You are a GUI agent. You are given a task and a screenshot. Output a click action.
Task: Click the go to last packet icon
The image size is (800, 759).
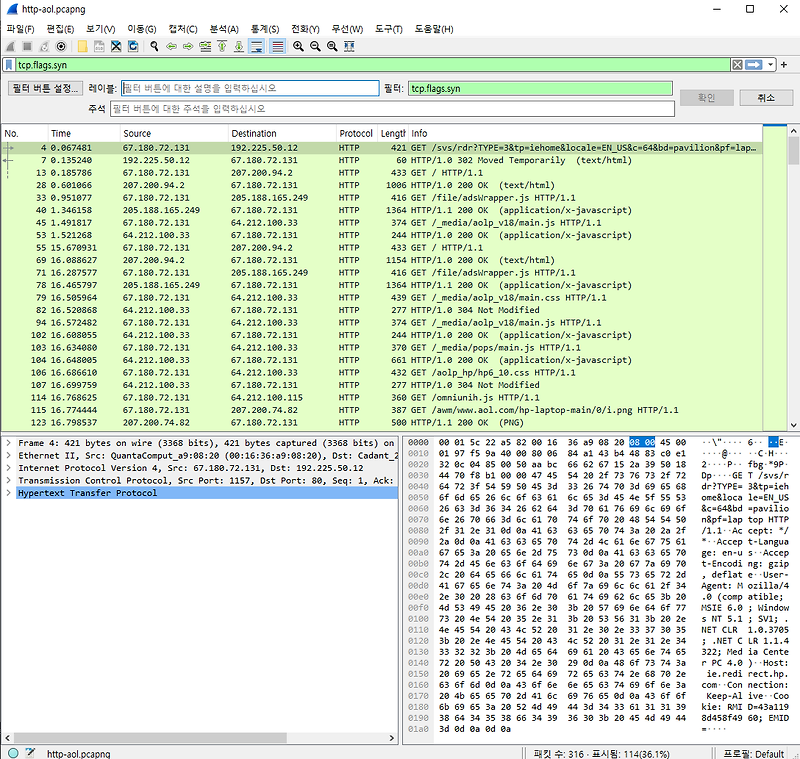238,45
